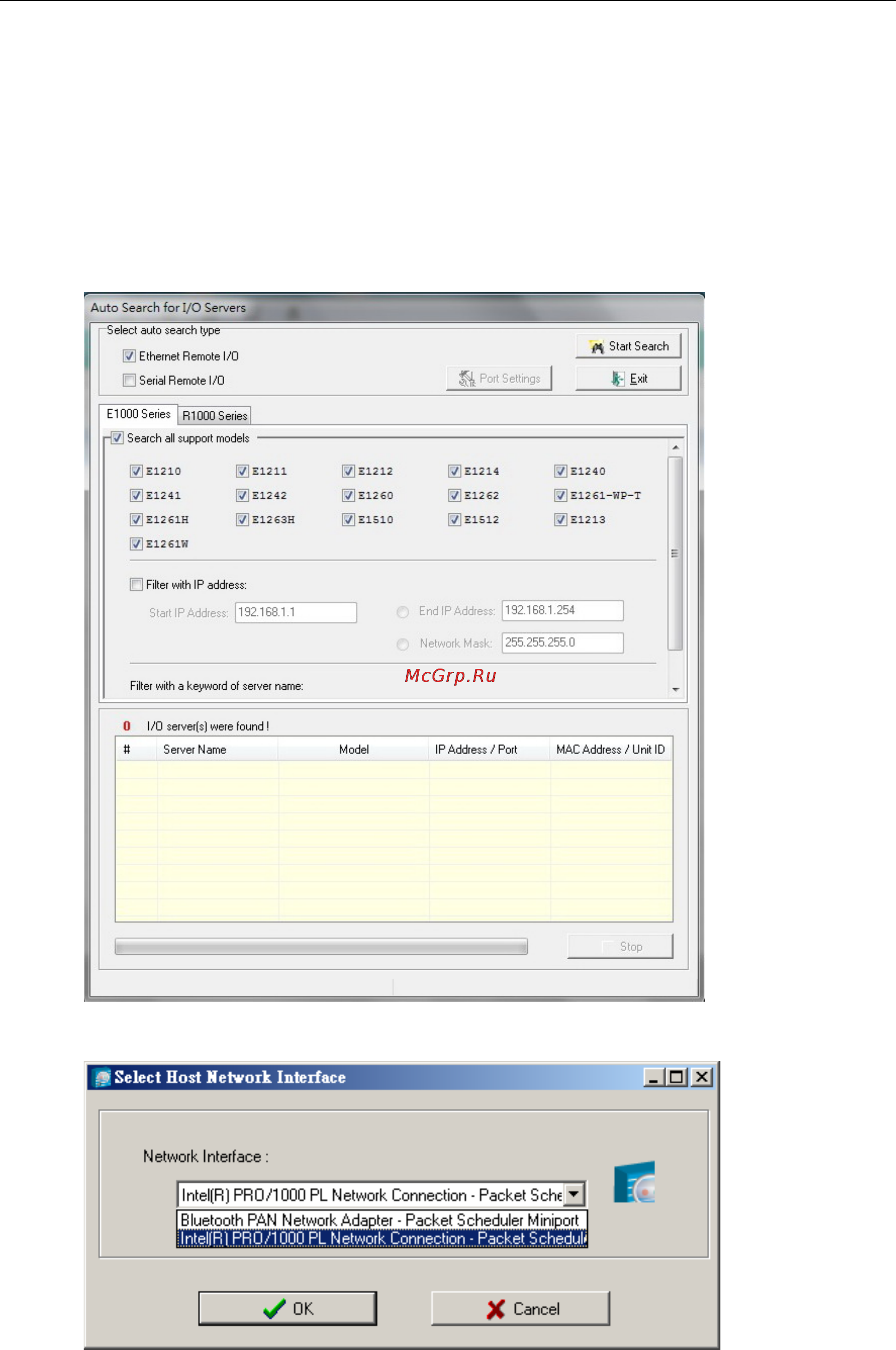Screen dimensions: 896x1350
Task: Select the End IP Address radio button
Action: tap(403, 612)
